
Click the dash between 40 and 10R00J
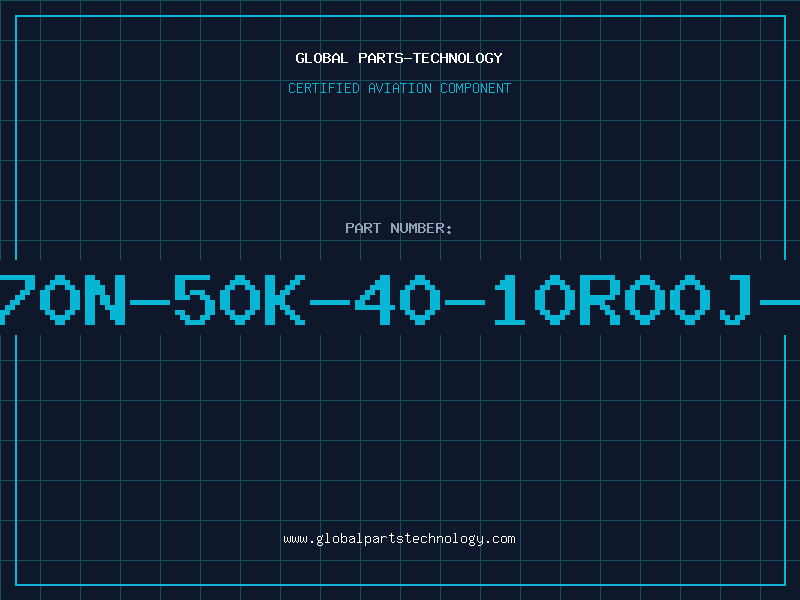pos(465,303)
